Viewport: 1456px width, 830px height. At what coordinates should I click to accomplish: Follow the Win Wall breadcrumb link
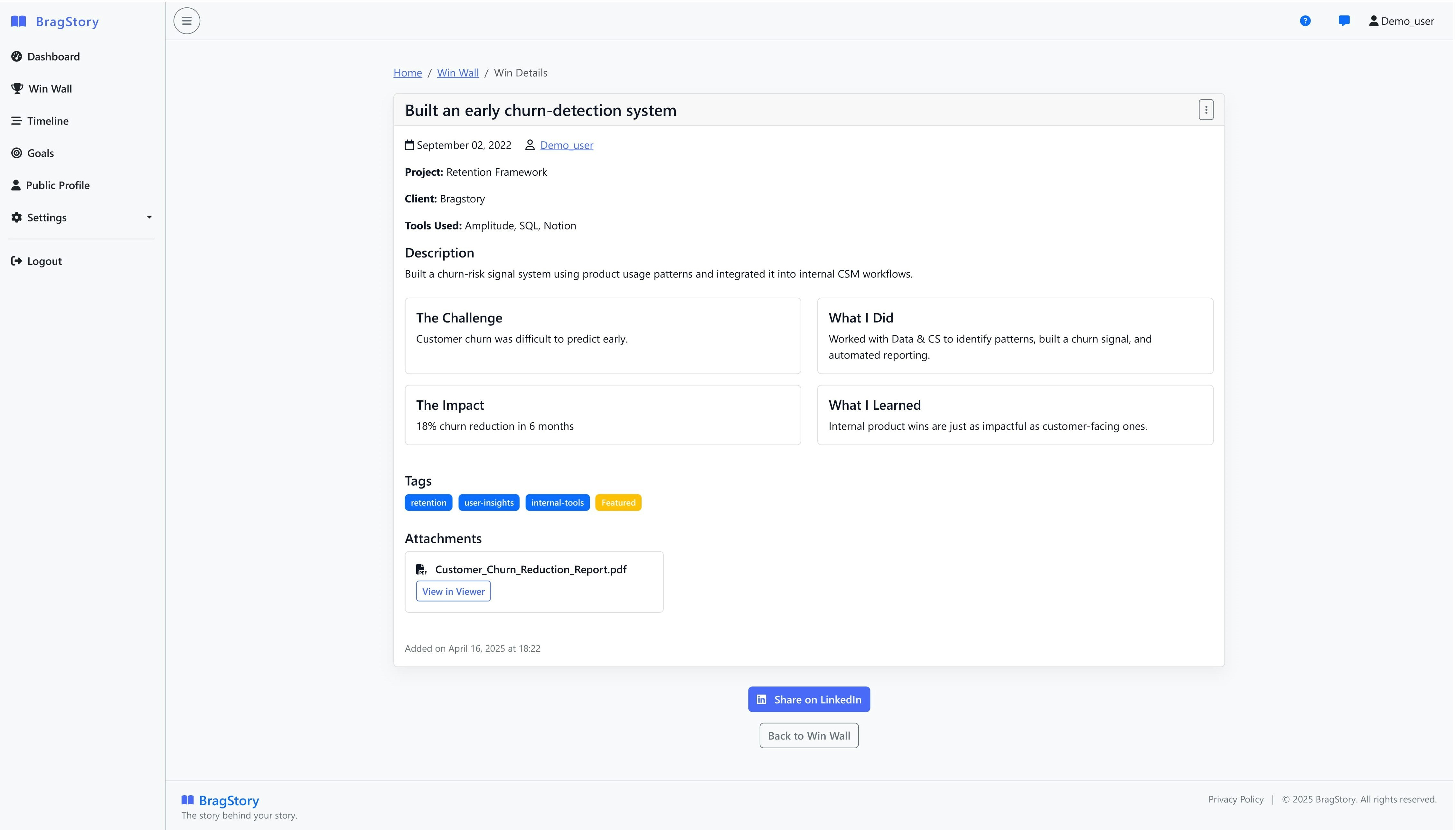458,72
